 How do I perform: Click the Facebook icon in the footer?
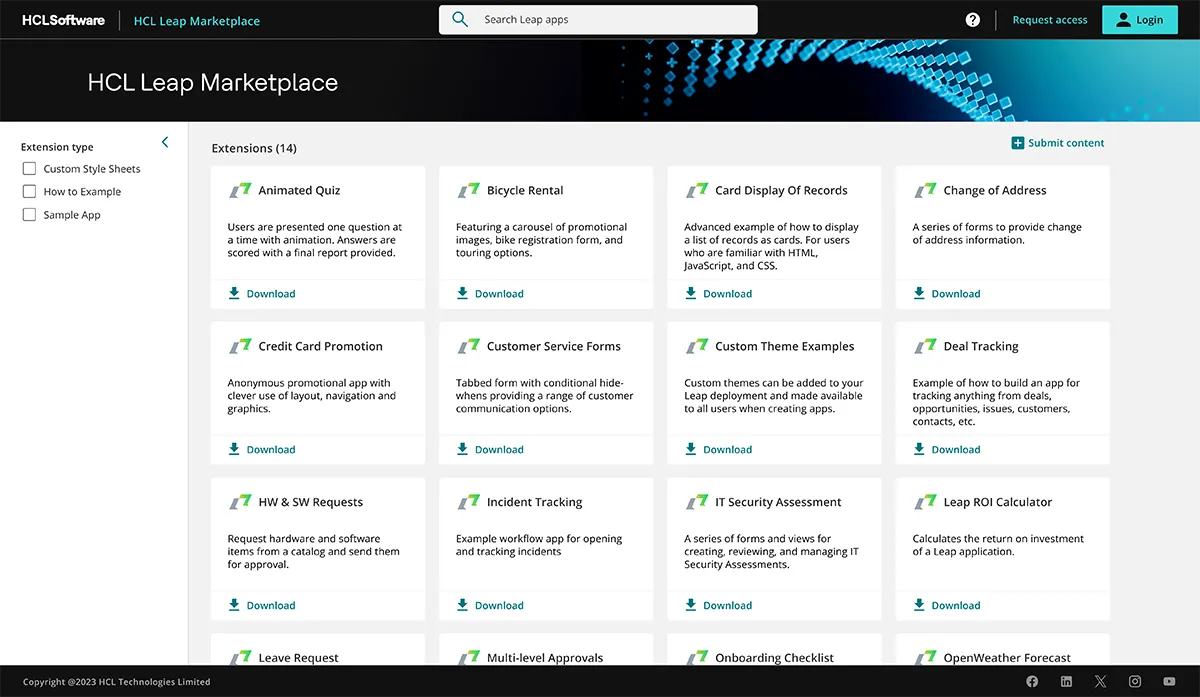[x=1032, y=681]
